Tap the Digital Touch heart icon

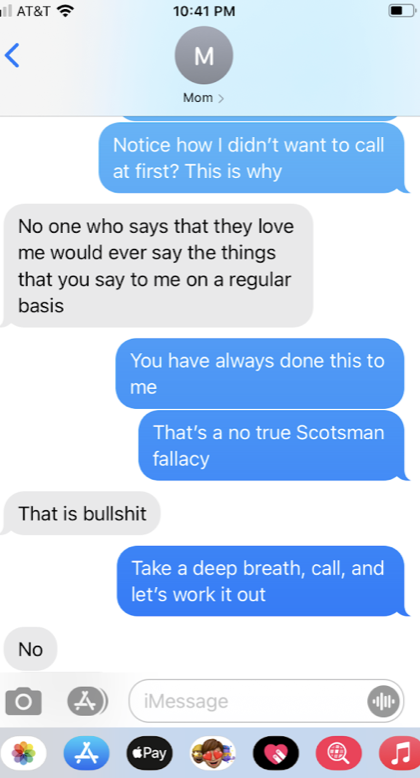[x=276, y=753]
